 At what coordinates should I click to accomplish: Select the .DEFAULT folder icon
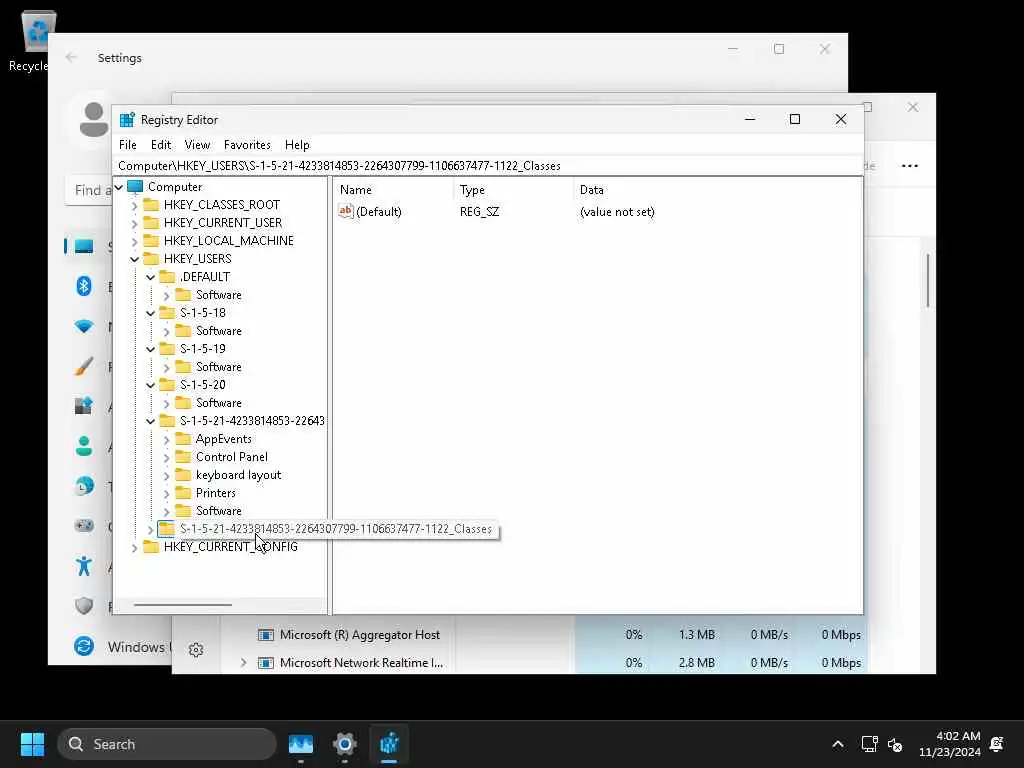167,276
